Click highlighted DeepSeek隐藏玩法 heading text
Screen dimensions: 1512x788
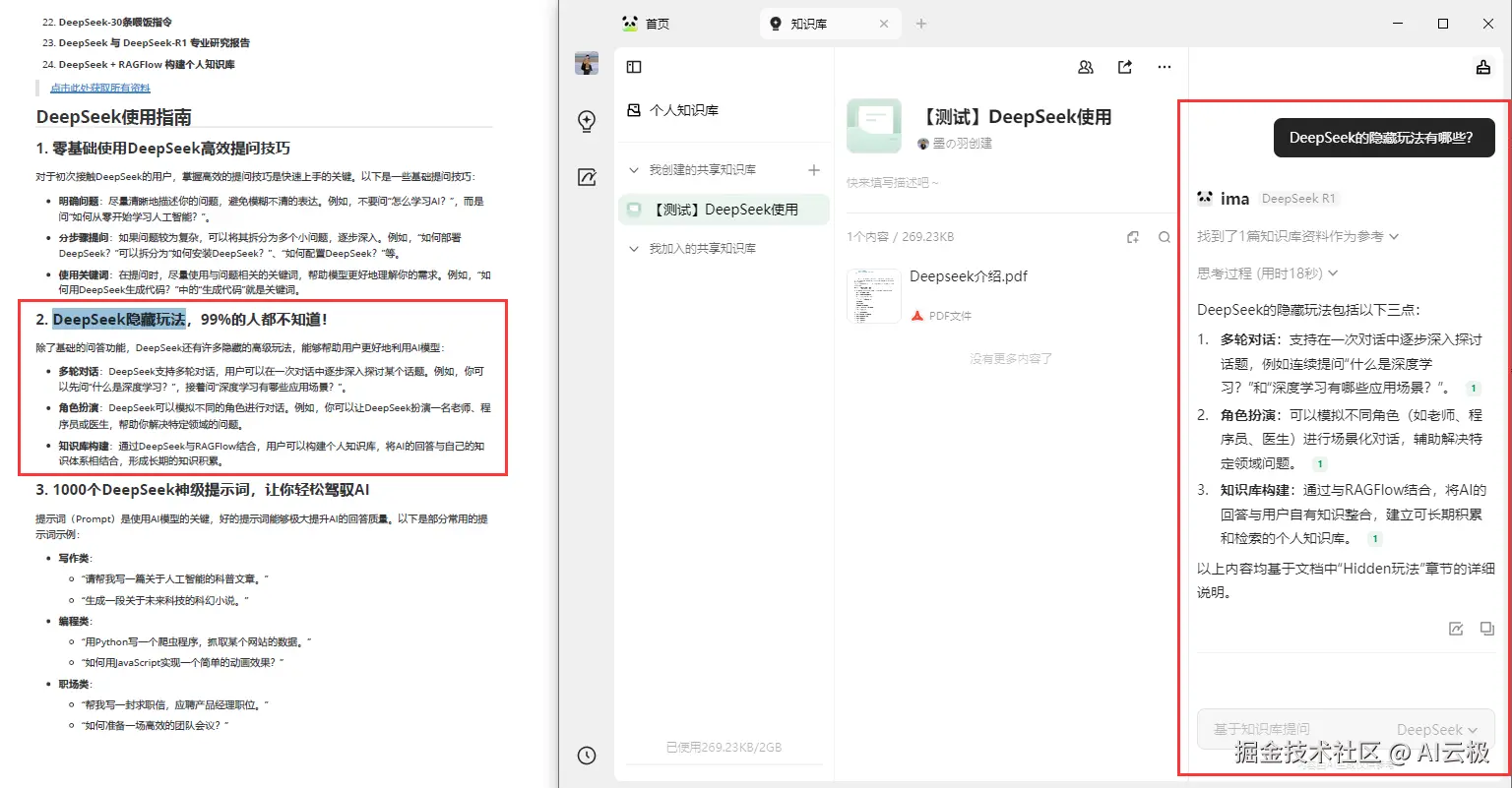(119, 319)
